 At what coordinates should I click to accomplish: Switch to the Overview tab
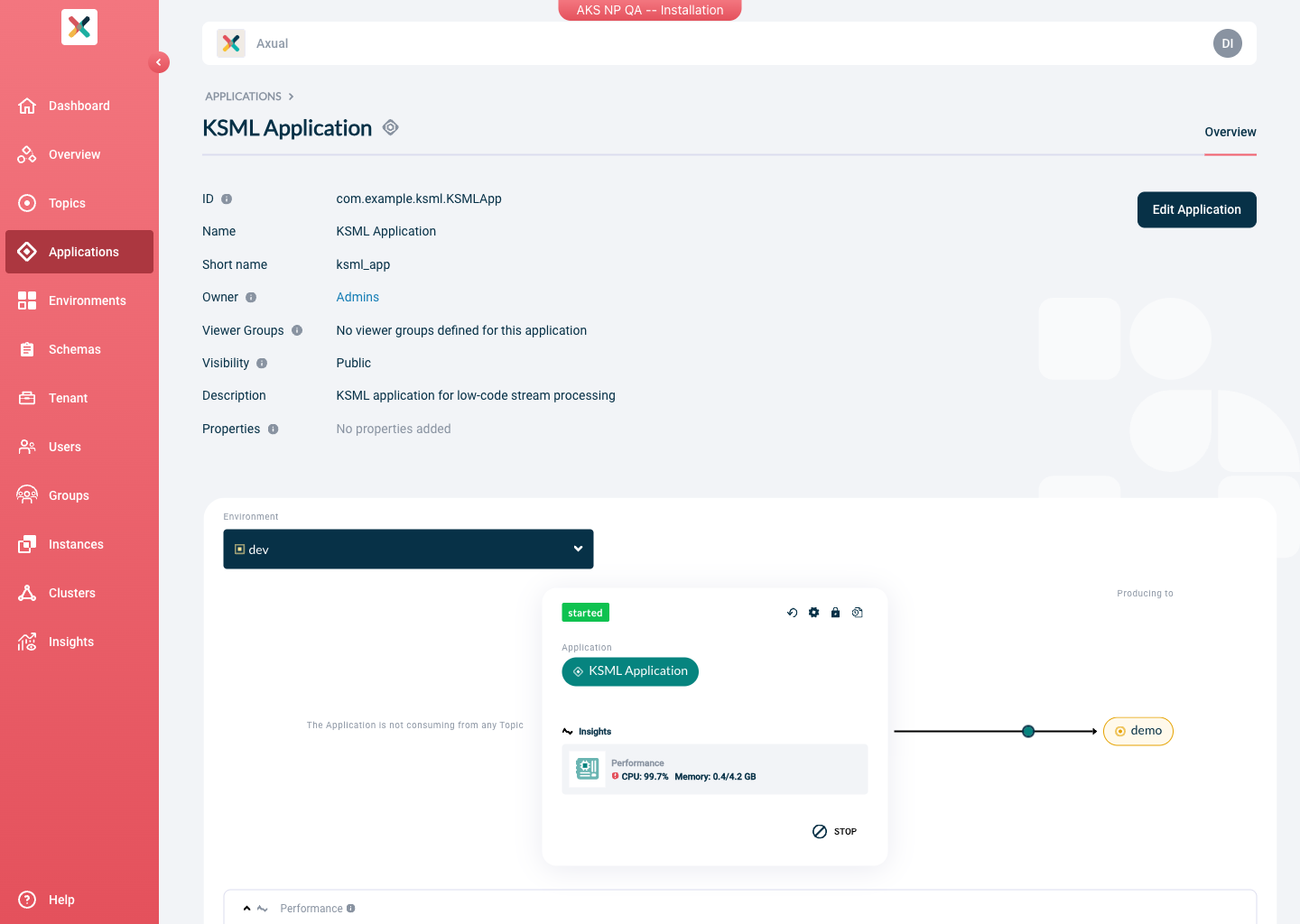1230,132
